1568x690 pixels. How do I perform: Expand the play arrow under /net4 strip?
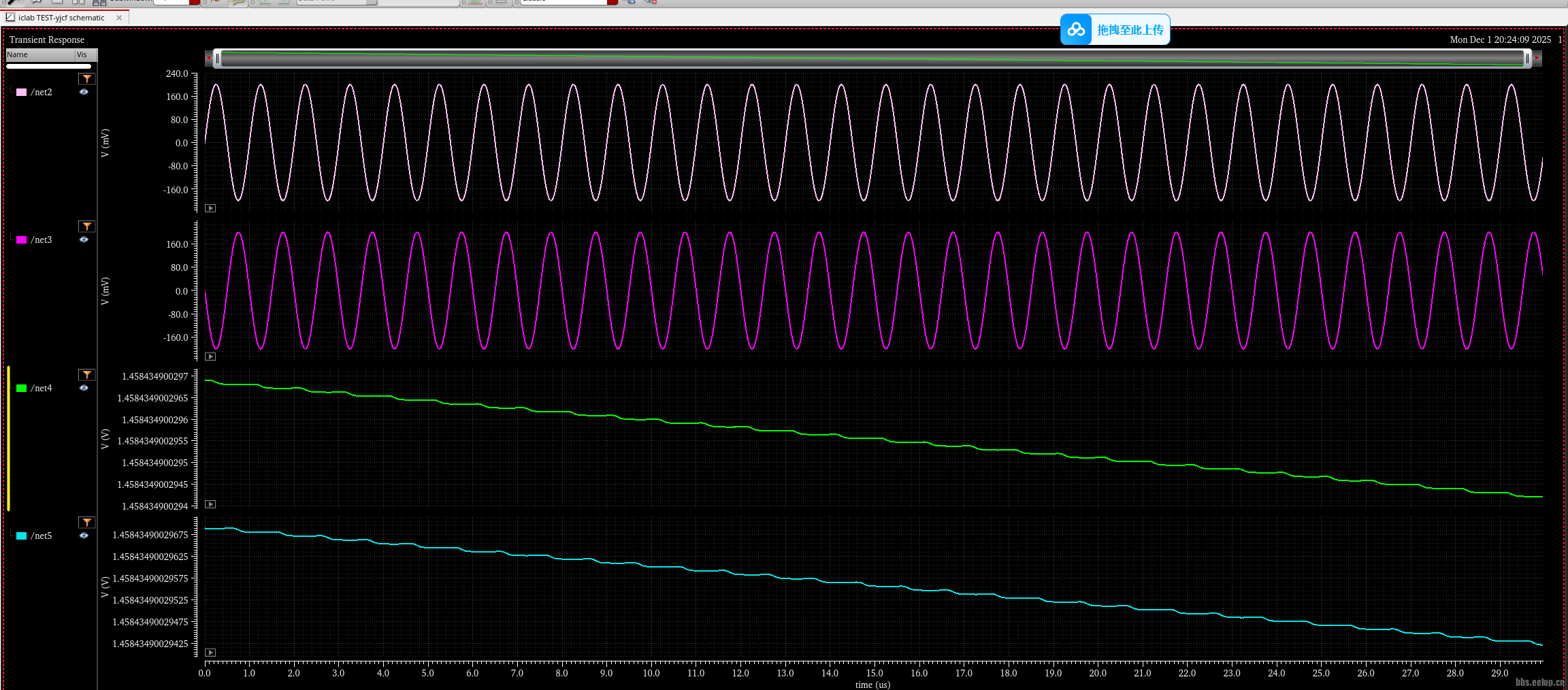[210, 504]
